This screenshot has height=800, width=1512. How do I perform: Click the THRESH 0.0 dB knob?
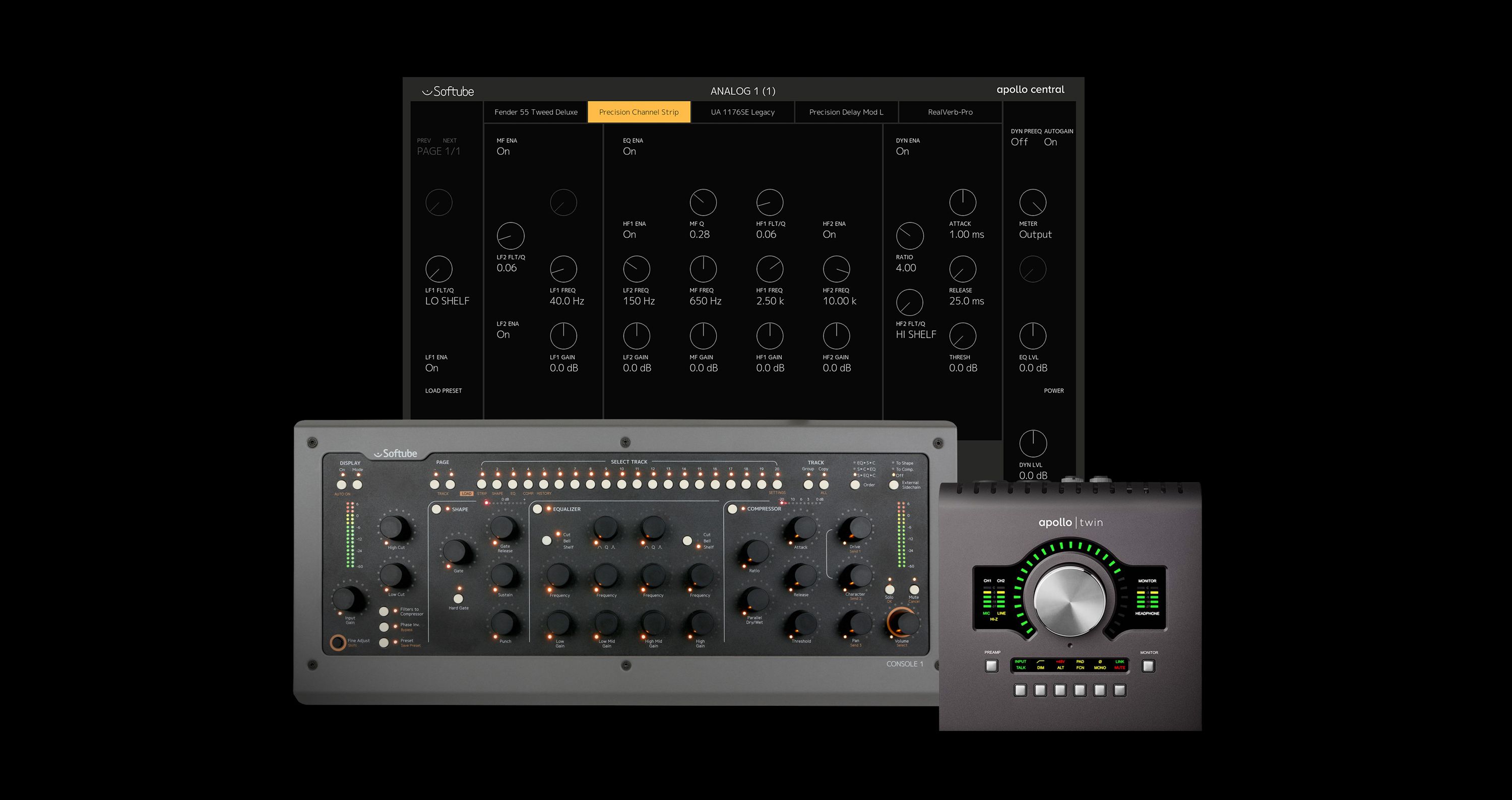tap(963, 336)
